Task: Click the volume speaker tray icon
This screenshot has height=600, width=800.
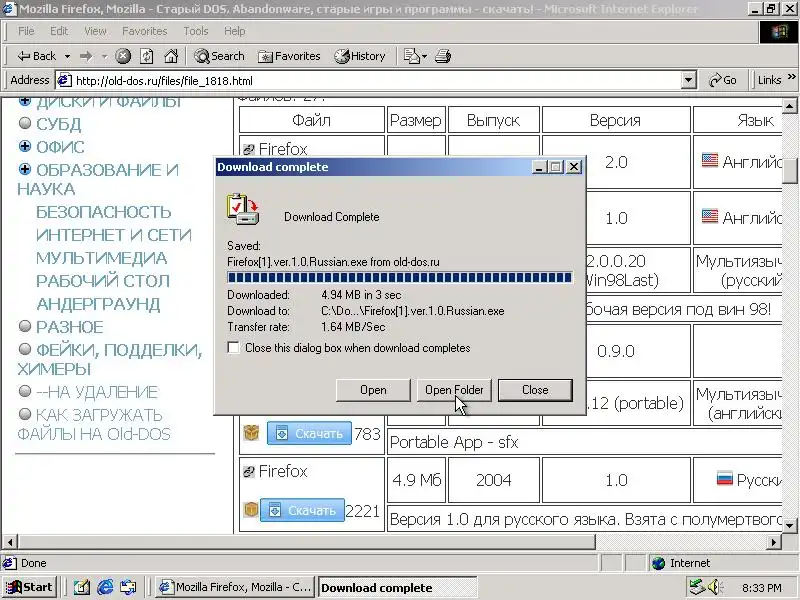Action: [715, 587]
